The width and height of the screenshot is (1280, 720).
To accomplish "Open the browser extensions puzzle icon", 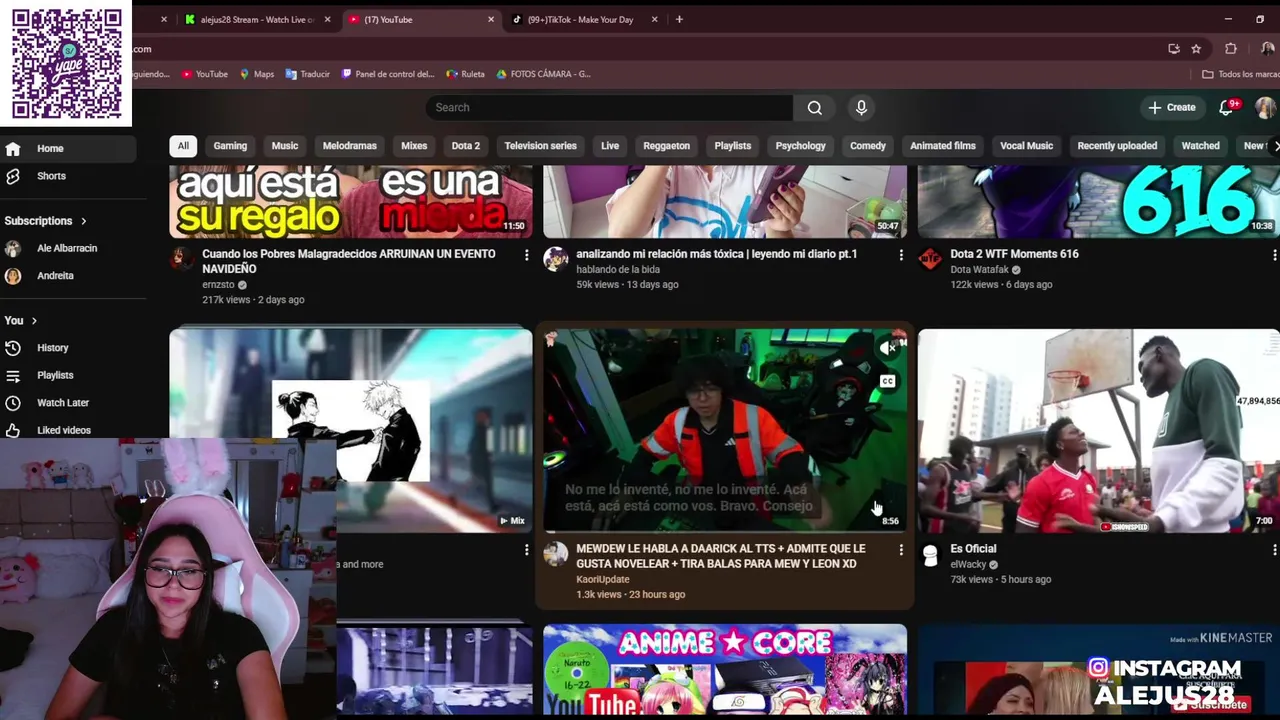I will (x=1231, y=49).
